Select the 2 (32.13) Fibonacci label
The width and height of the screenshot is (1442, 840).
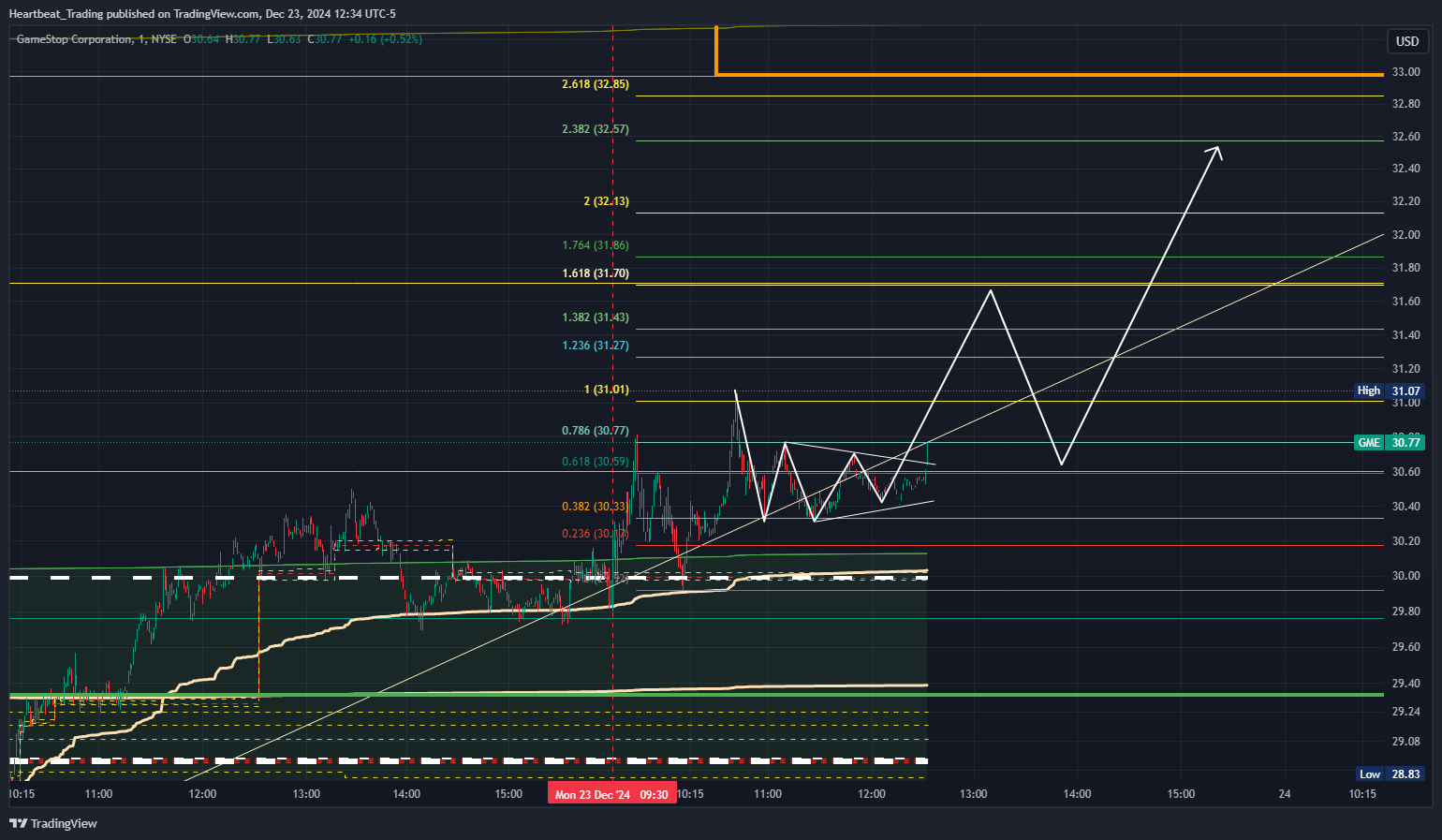point(606,201)
